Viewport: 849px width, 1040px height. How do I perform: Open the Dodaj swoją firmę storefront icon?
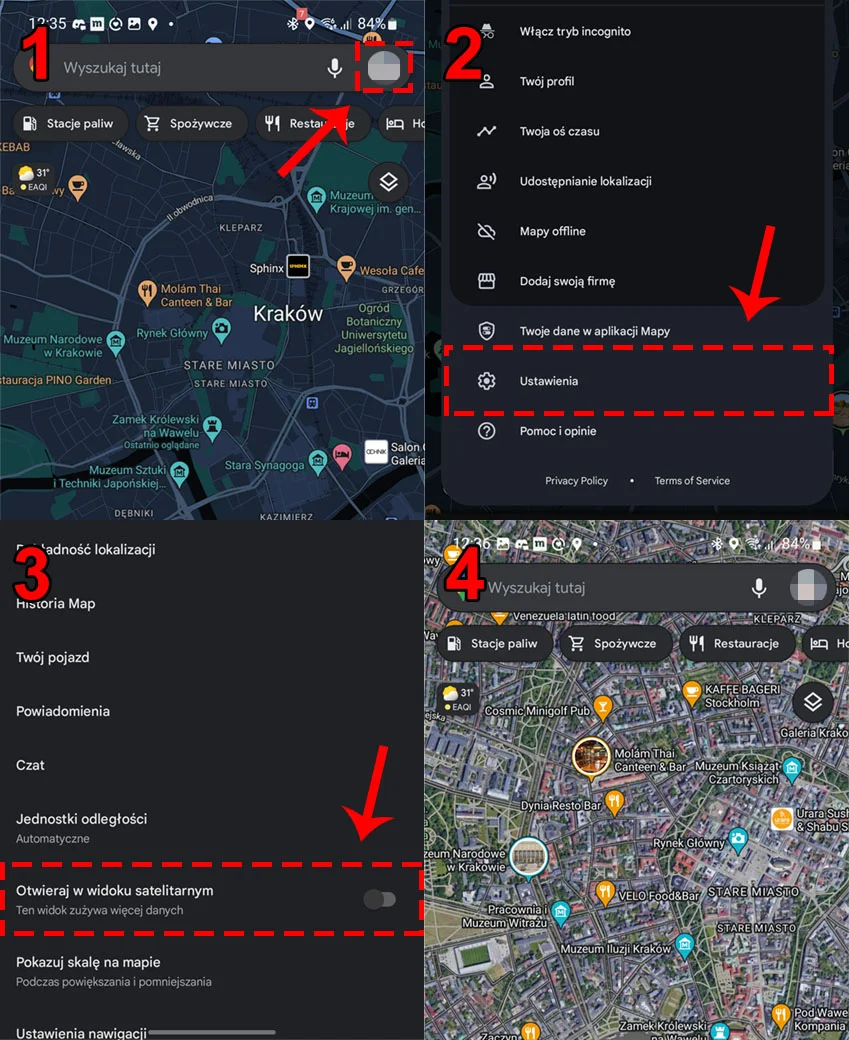point(486,281)
